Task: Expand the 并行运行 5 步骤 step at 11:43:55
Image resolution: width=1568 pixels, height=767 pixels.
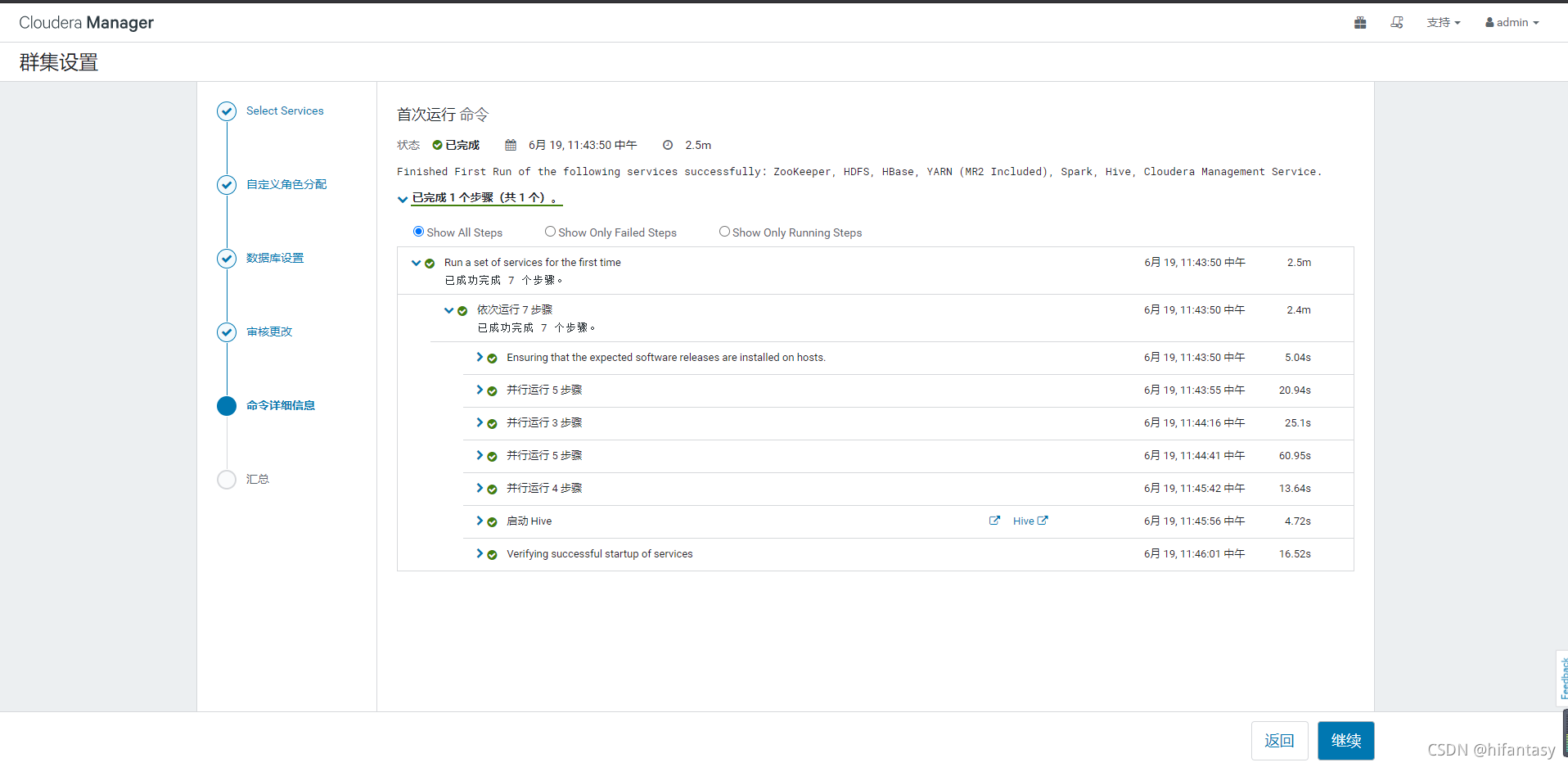Action: click(480, 390)
